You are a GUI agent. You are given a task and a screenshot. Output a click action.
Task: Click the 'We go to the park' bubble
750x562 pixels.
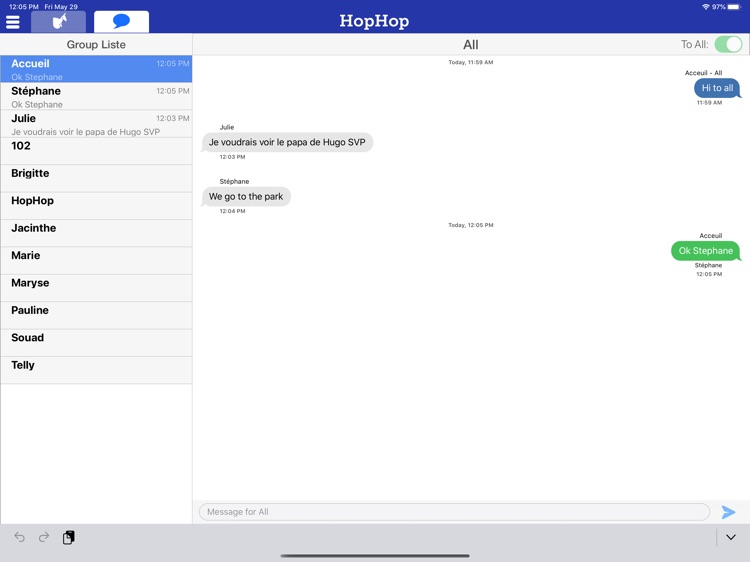(246, 197)
